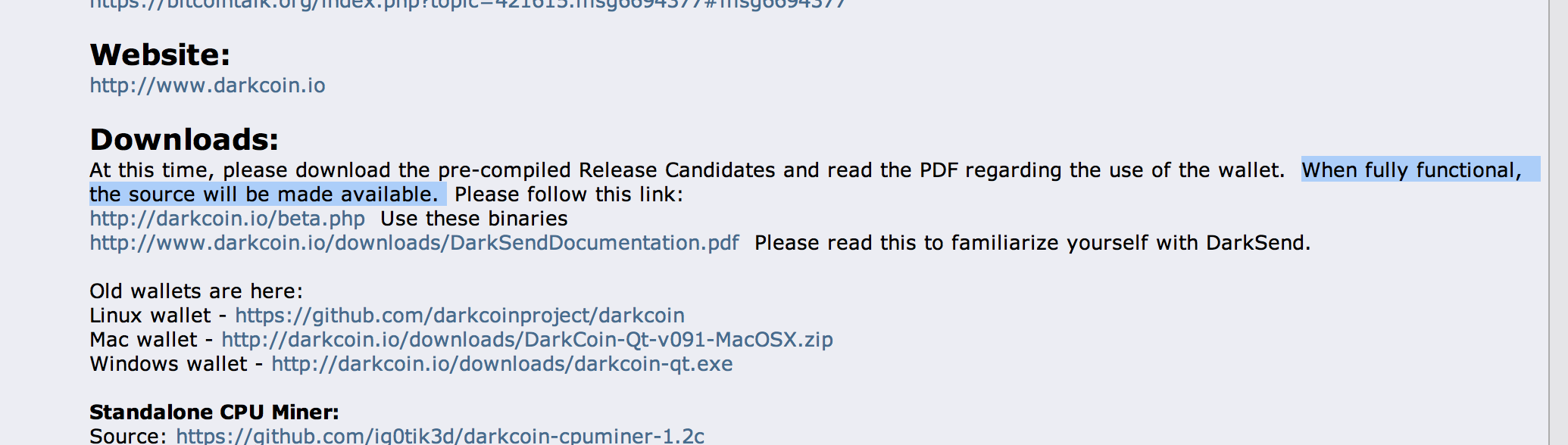Open the http://www.darkcoin.io website link
Screen dimensions: 1568x445
point(208,86)
